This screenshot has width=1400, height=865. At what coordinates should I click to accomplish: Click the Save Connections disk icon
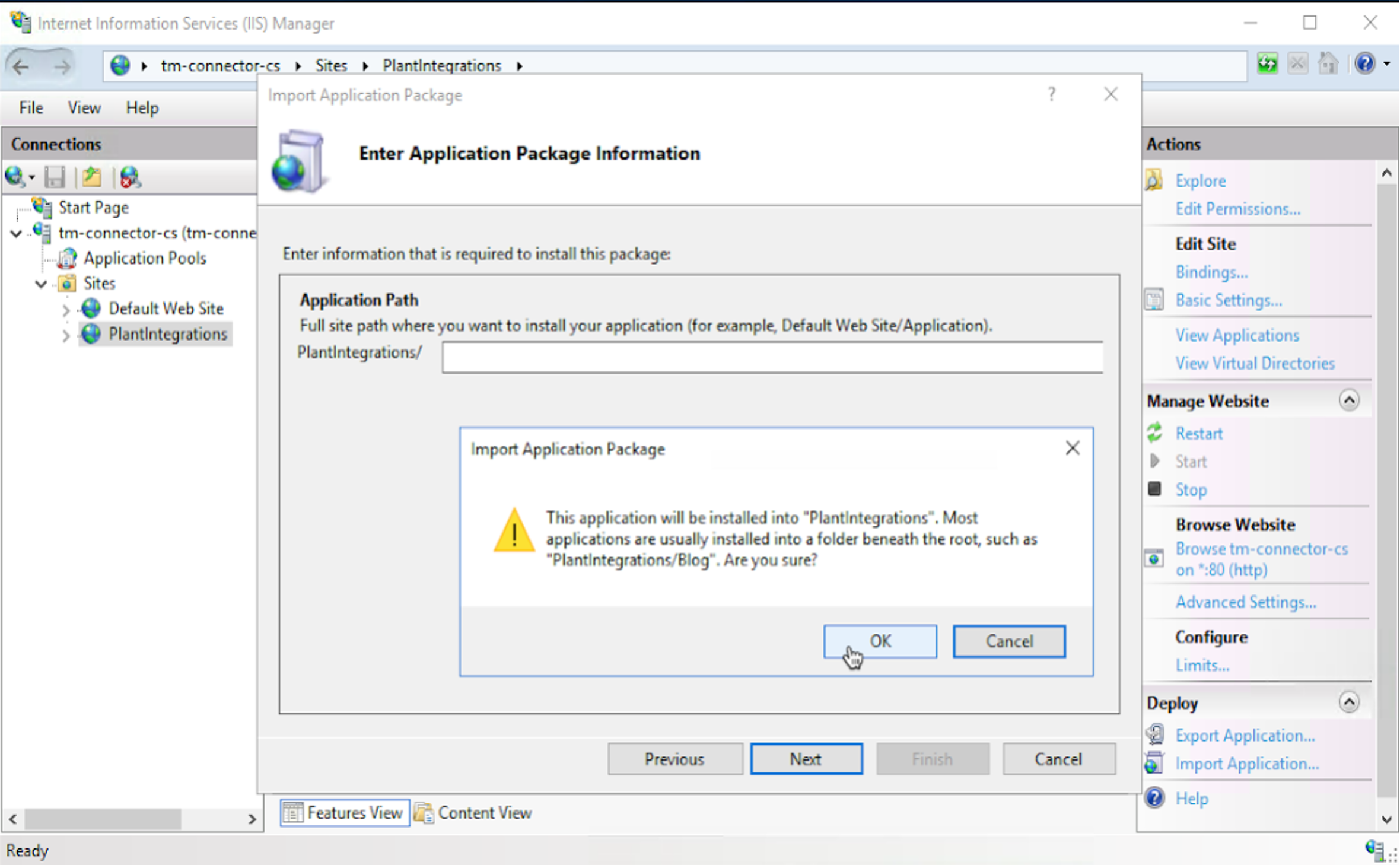point(55,177)
